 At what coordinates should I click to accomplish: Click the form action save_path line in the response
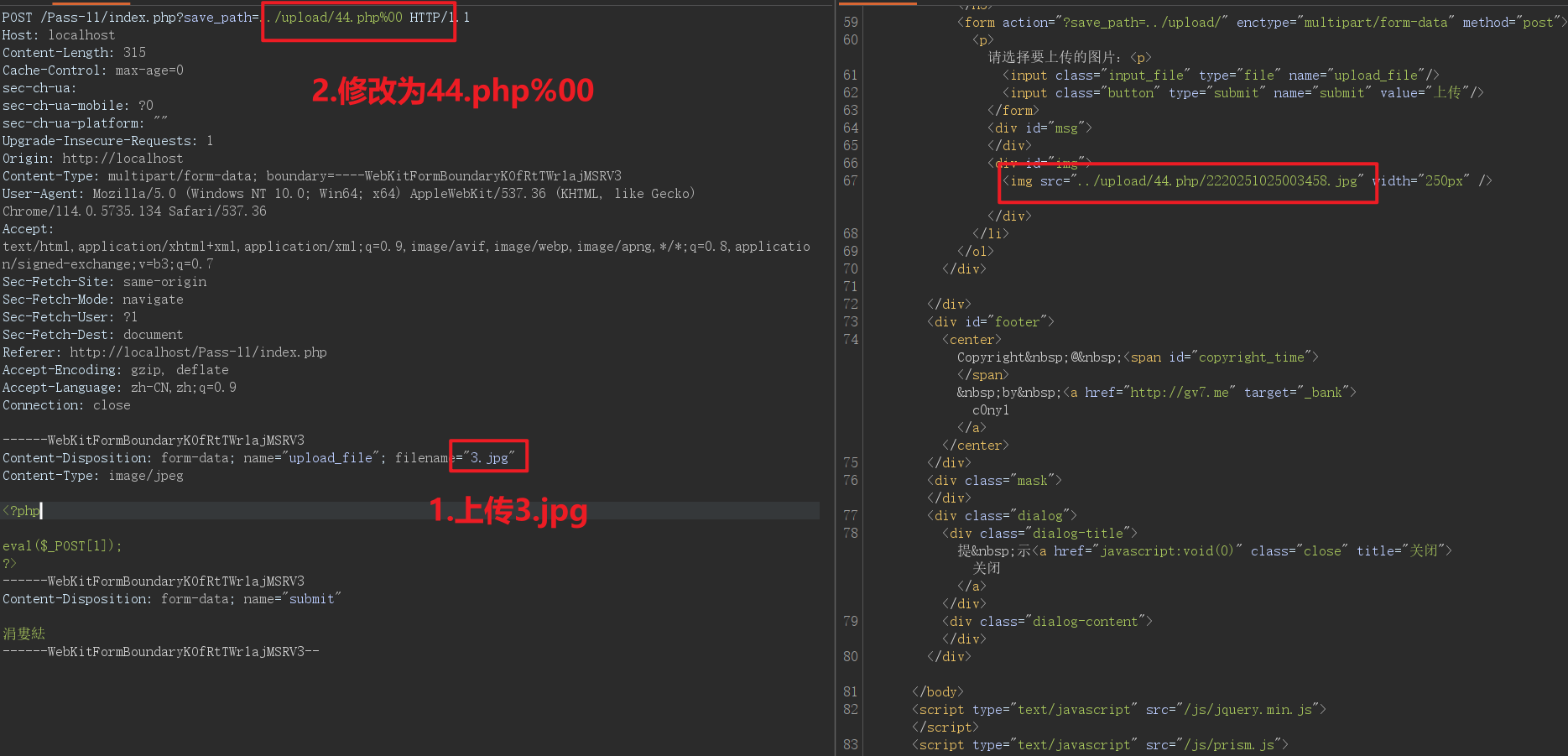pyautogui.click(x=1263, y=22)
